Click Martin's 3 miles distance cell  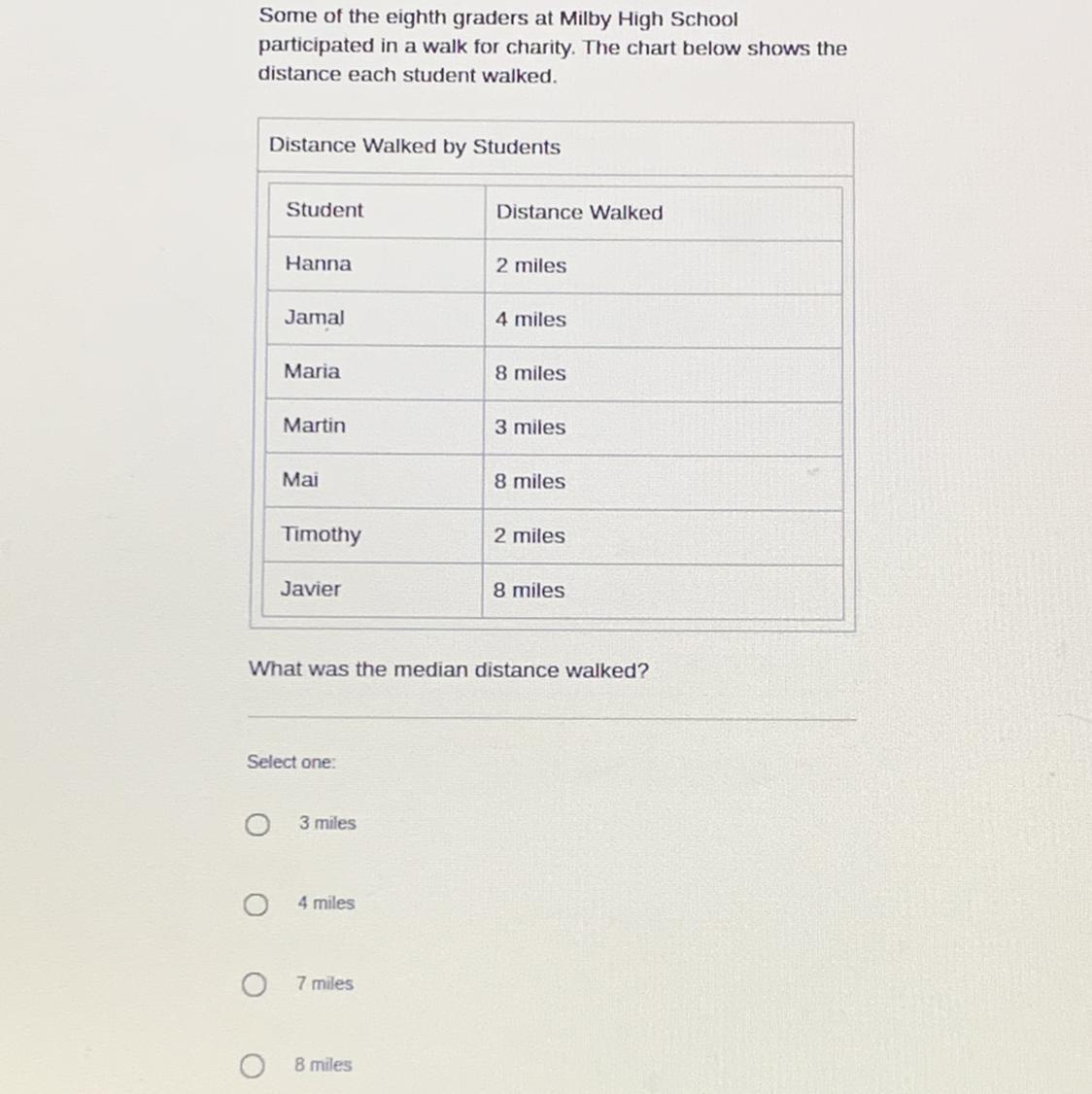coord(663,427)
